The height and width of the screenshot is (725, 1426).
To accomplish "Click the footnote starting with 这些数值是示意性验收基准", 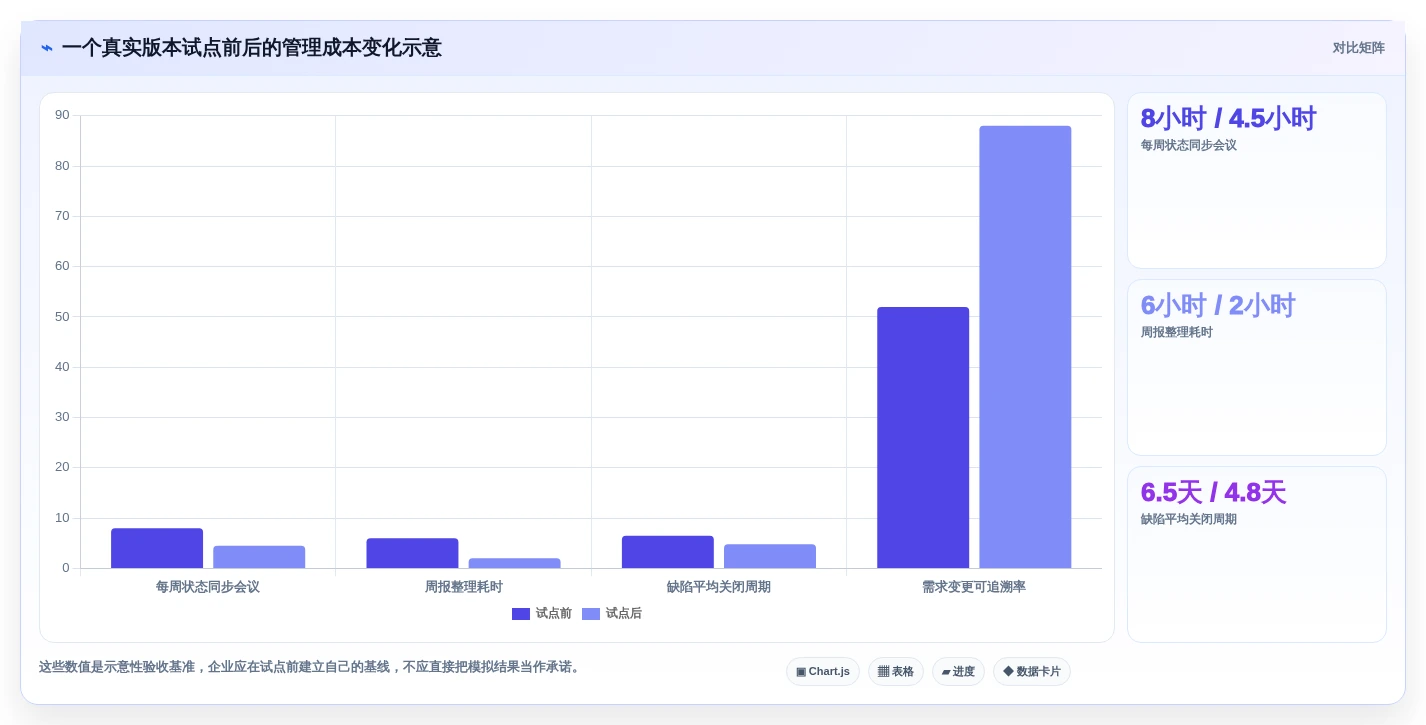I will point(311,667).
